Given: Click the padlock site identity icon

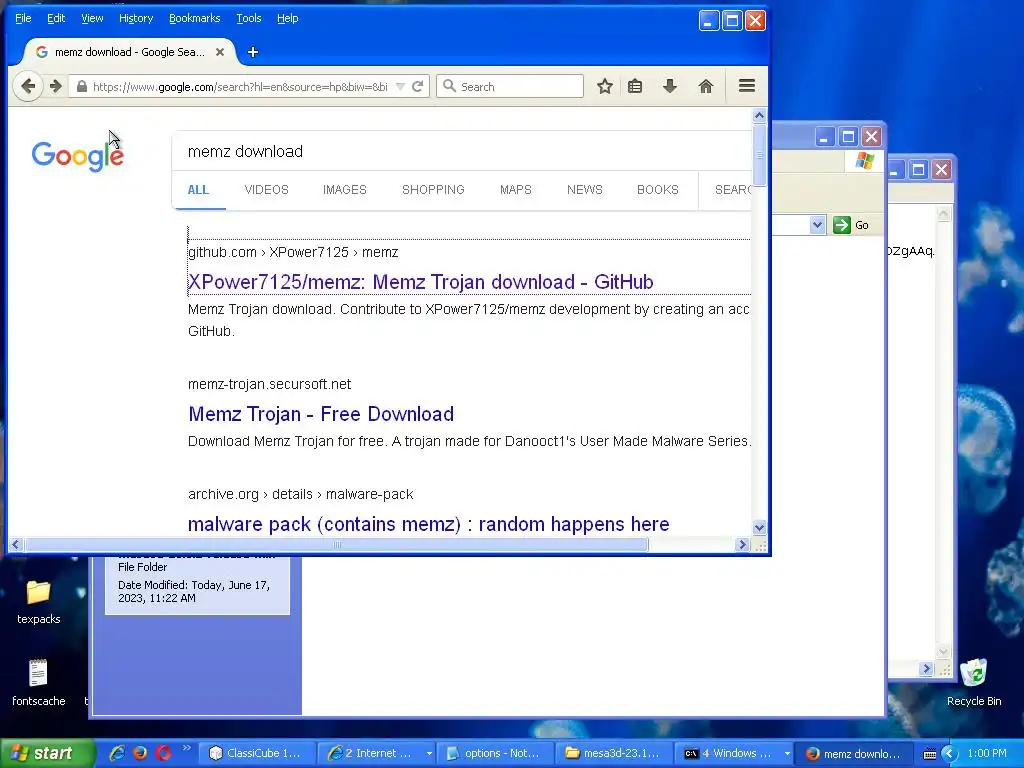Looking at the screenshot, I should (x=82, y=86).
